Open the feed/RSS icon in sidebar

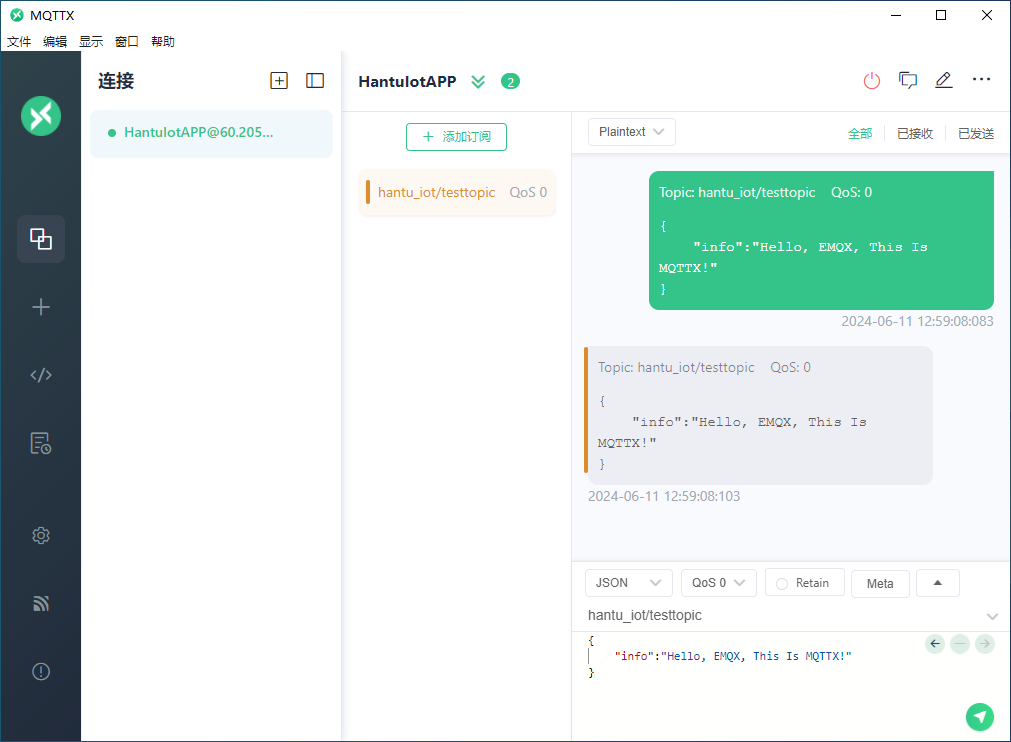point(41,603)
